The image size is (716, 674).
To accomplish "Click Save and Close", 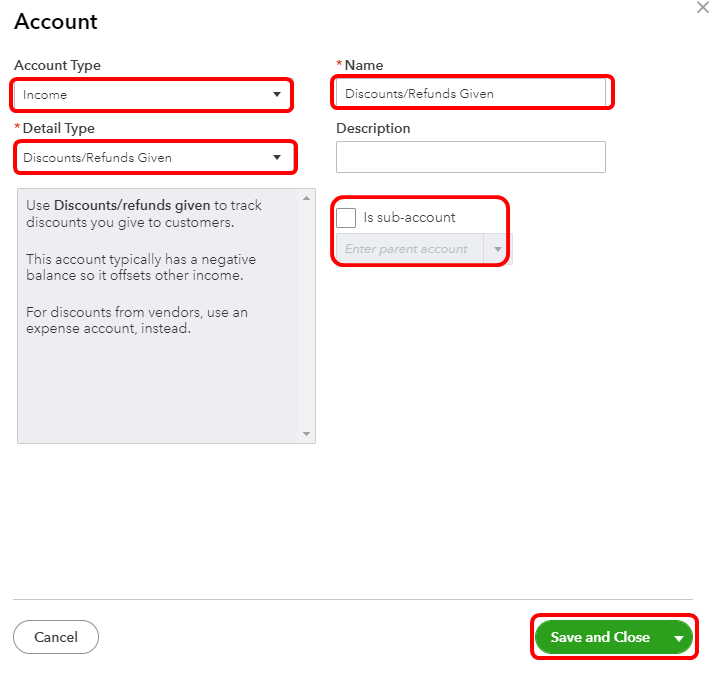I will click(x=600, y=637).
